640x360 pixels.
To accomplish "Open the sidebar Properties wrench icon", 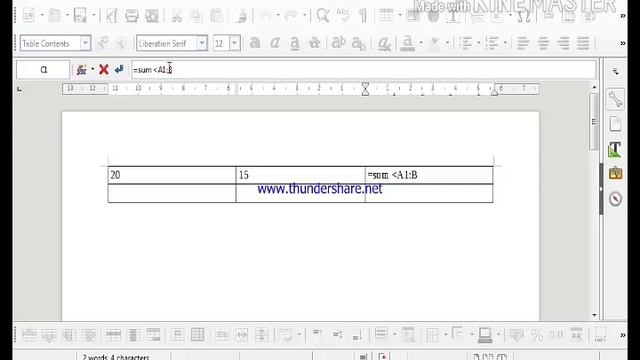I will click(x=615, y=99).
